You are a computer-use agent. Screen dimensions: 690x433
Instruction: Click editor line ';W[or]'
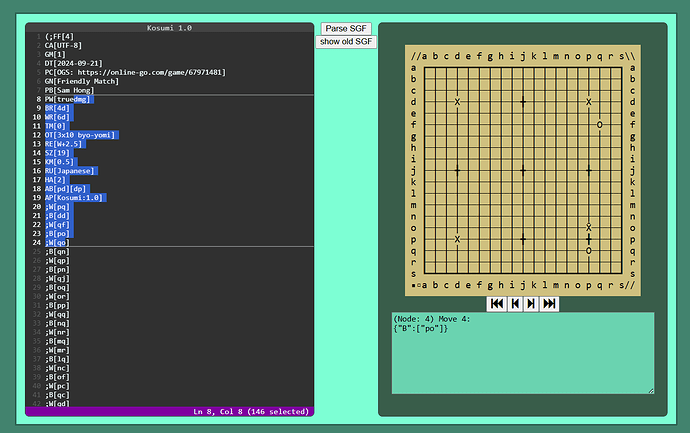tap(57, 297)
